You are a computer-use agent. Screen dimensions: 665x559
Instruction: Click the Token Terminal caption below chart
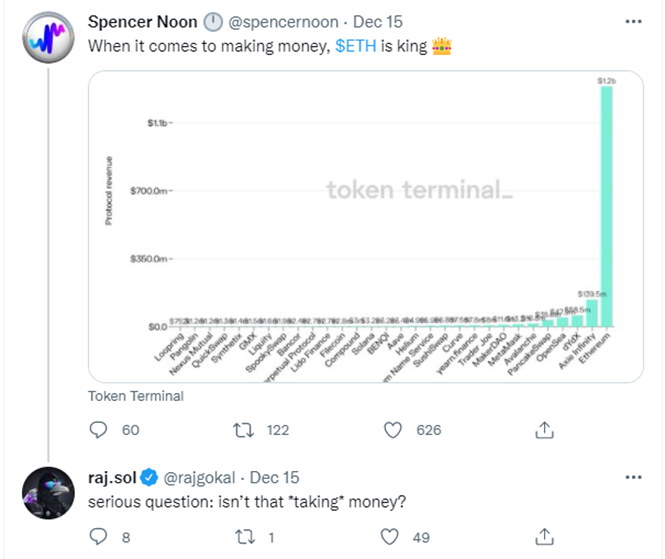[x=136, y=395]
